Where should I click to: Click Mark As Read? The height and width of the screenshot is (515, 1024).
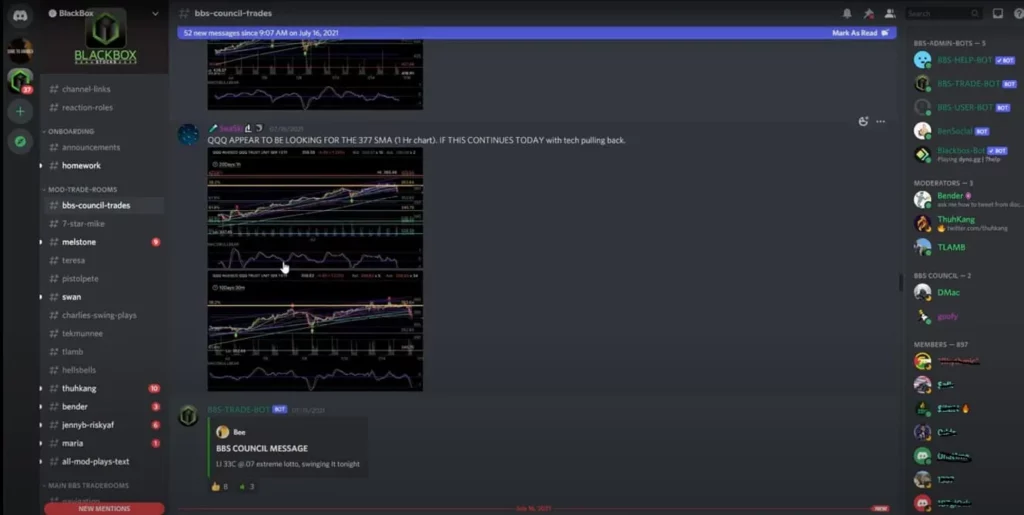(x=860, y=33)
